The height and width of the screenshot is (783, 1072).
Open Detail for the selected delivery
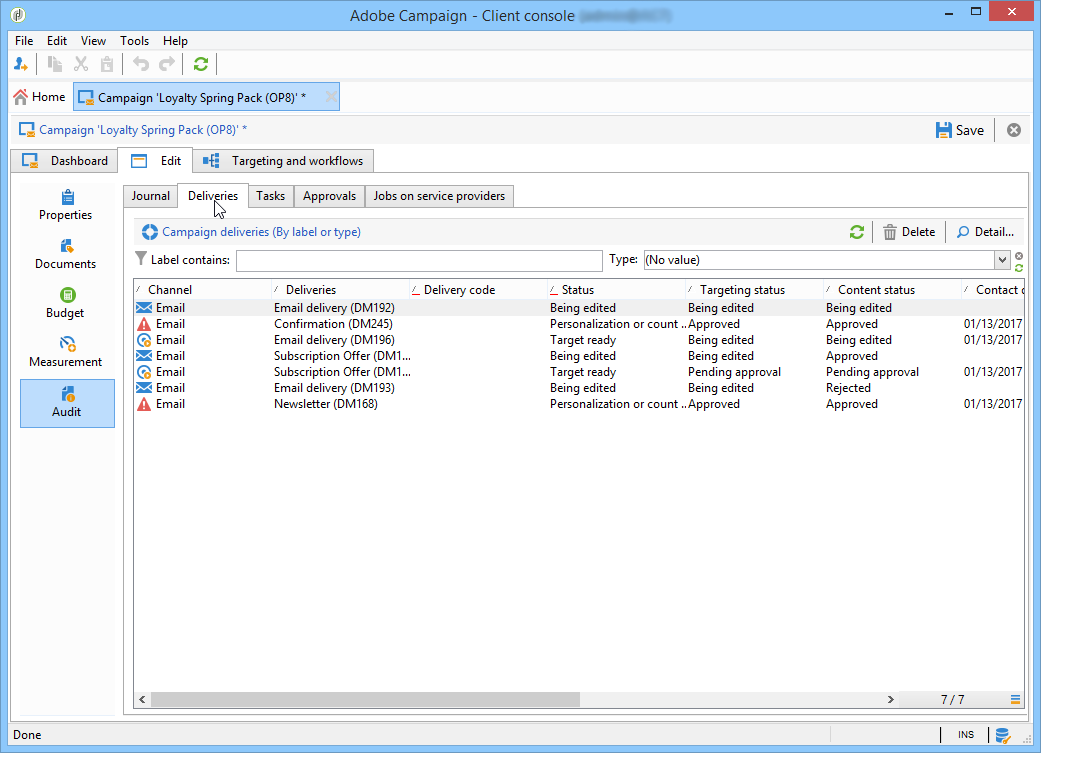[985, 232]
